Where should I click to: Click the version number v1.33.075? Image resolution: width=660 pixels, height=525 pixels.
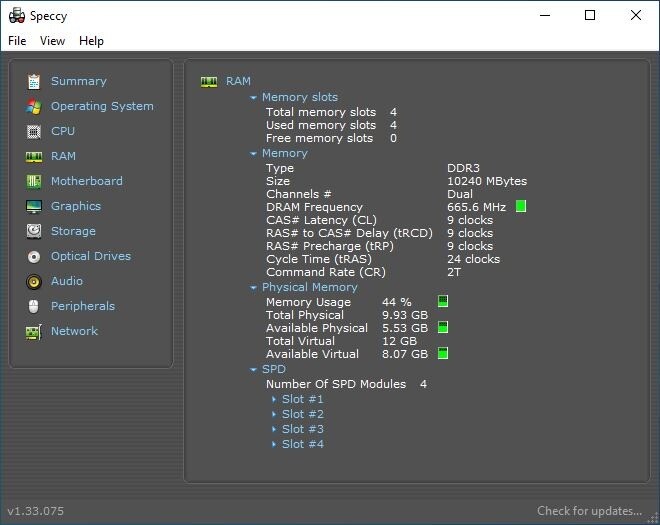coord(36,511)
